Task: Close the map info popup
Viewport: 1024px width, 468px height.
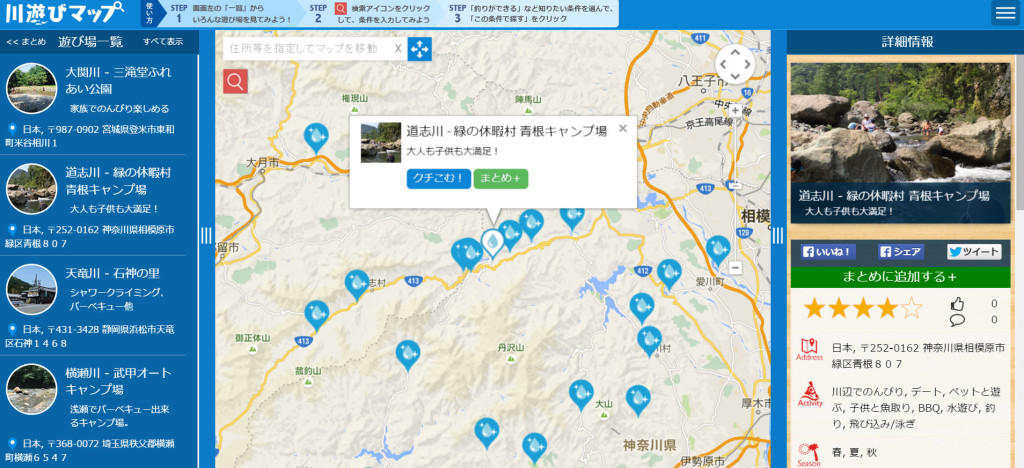Action: pyautogui.click(x=623, y=128)
